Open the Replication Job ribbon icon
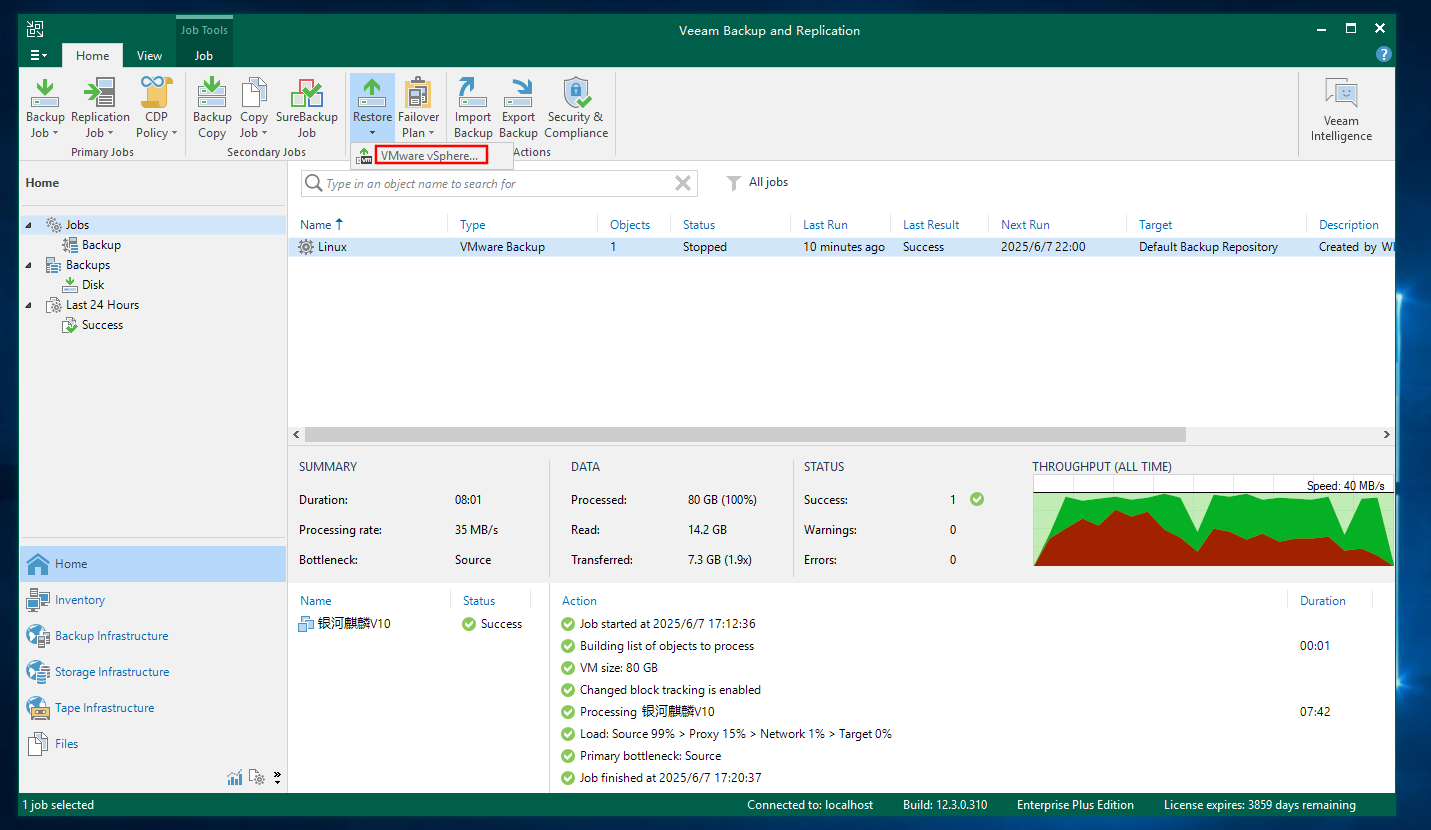This screenshot has height=830, width=1431. coord(100,108)
